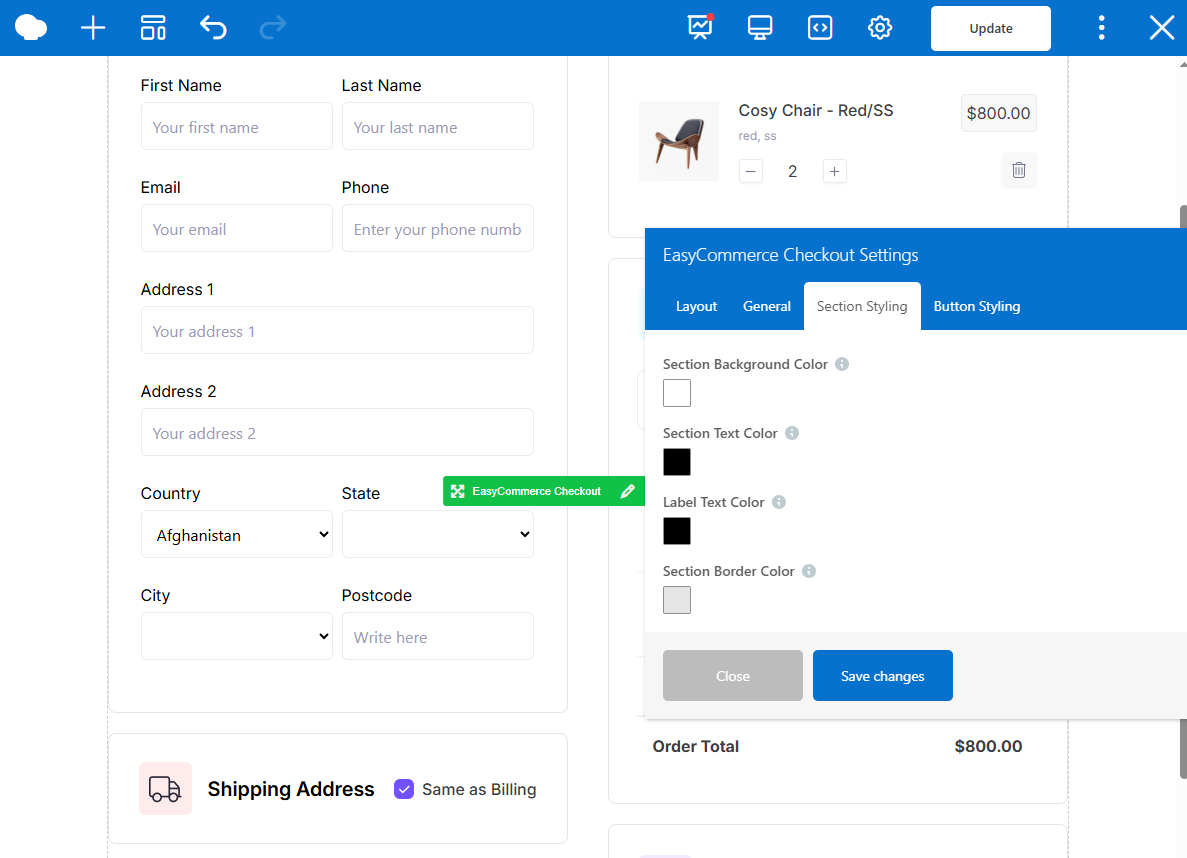Open the three-dot more options menu

coord(1101,28)
